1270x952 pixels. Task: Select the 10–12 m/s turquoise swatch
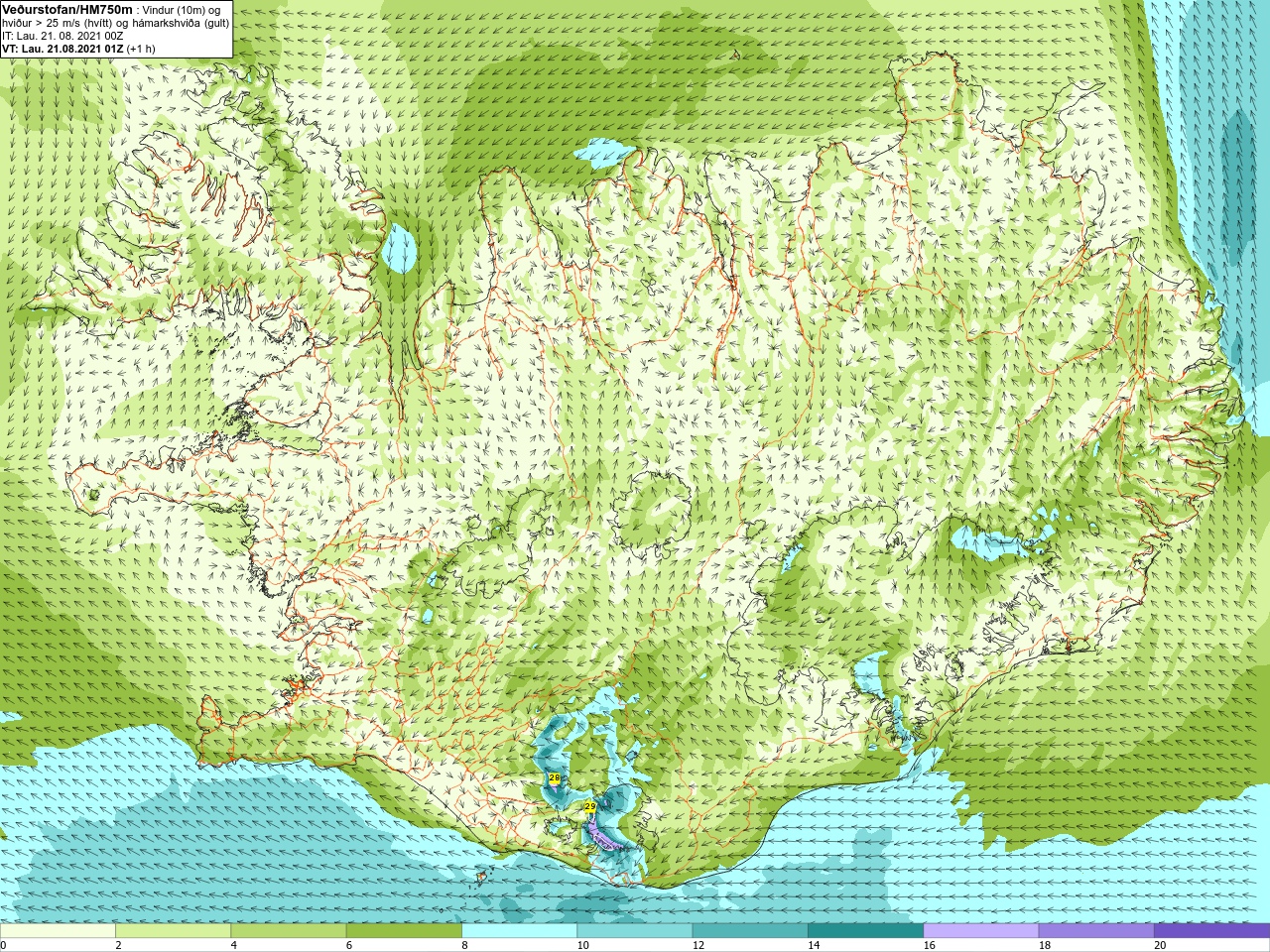point(634,931)
